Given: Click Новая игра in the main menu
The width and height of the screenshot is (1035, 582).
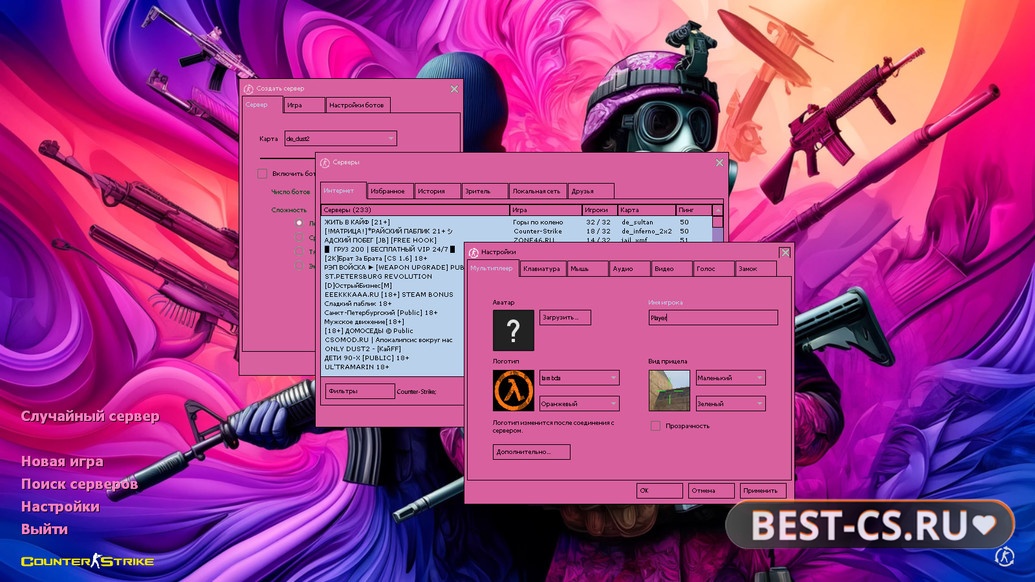Looking at the screenshot, I should [x=62, y=461].
